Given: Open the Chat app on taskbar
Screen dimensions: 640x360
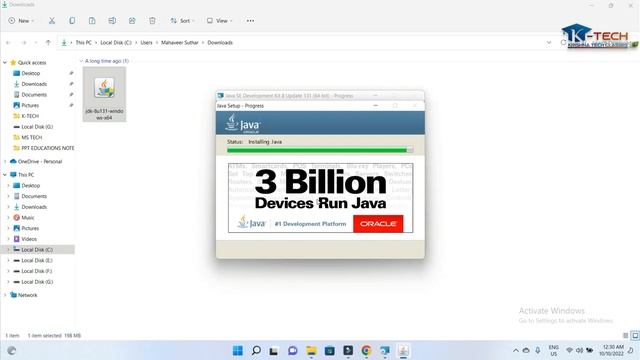Looking at the screenshot, I should click(293, 351).
